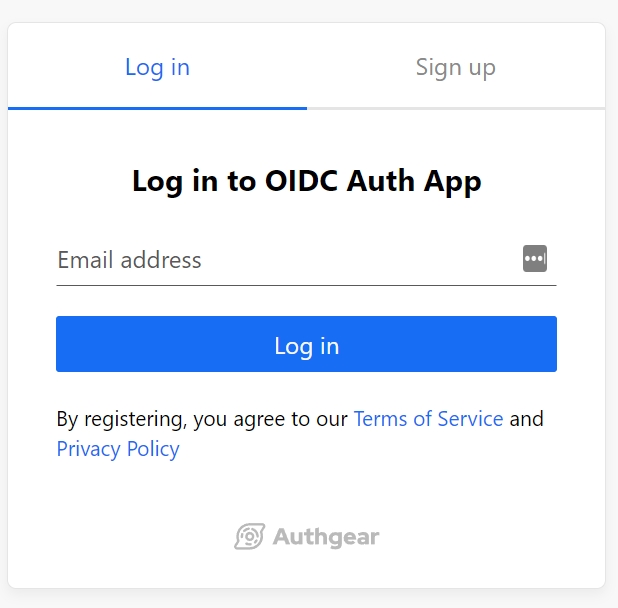
Task: Click the Authgear swirl logo icon
Action: point(249,536)
